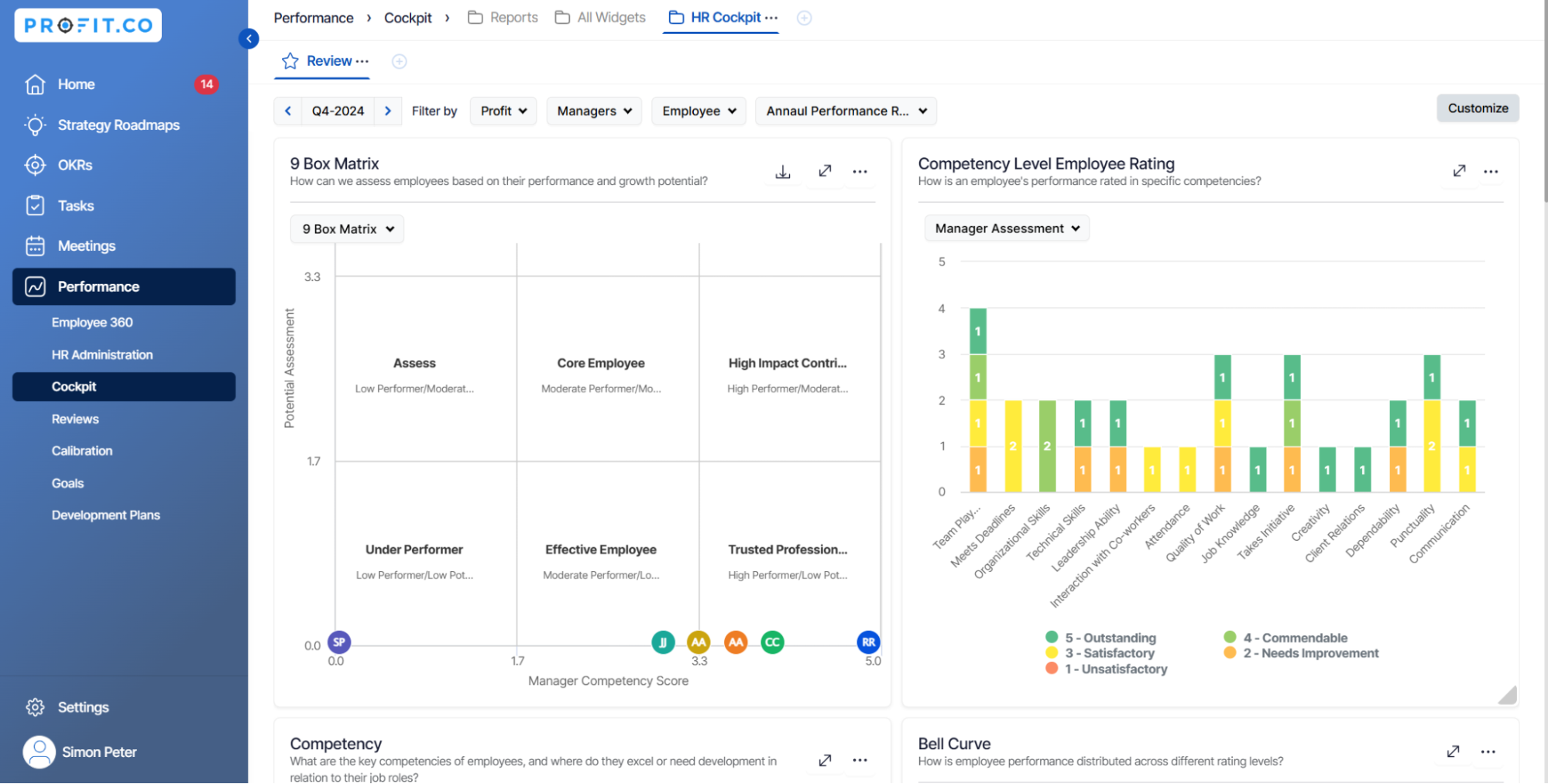This screenshot has height=784, width=1548.
Task: Toggle 2 - Needs Improvement legend entry
Action: point(1301,653)
